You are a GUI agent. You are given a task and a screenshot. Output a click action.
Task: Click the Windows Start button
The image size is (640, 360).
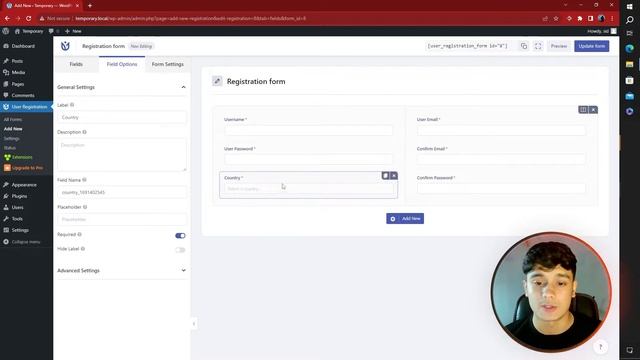click(629, 6)
